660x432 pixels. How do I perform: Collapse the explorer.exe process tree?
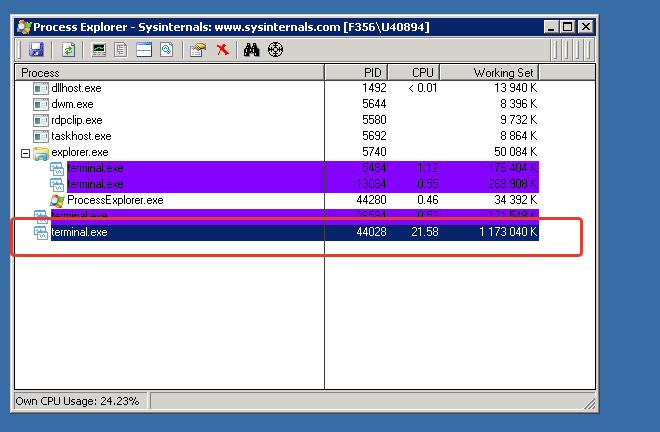[x=25, y=153]
